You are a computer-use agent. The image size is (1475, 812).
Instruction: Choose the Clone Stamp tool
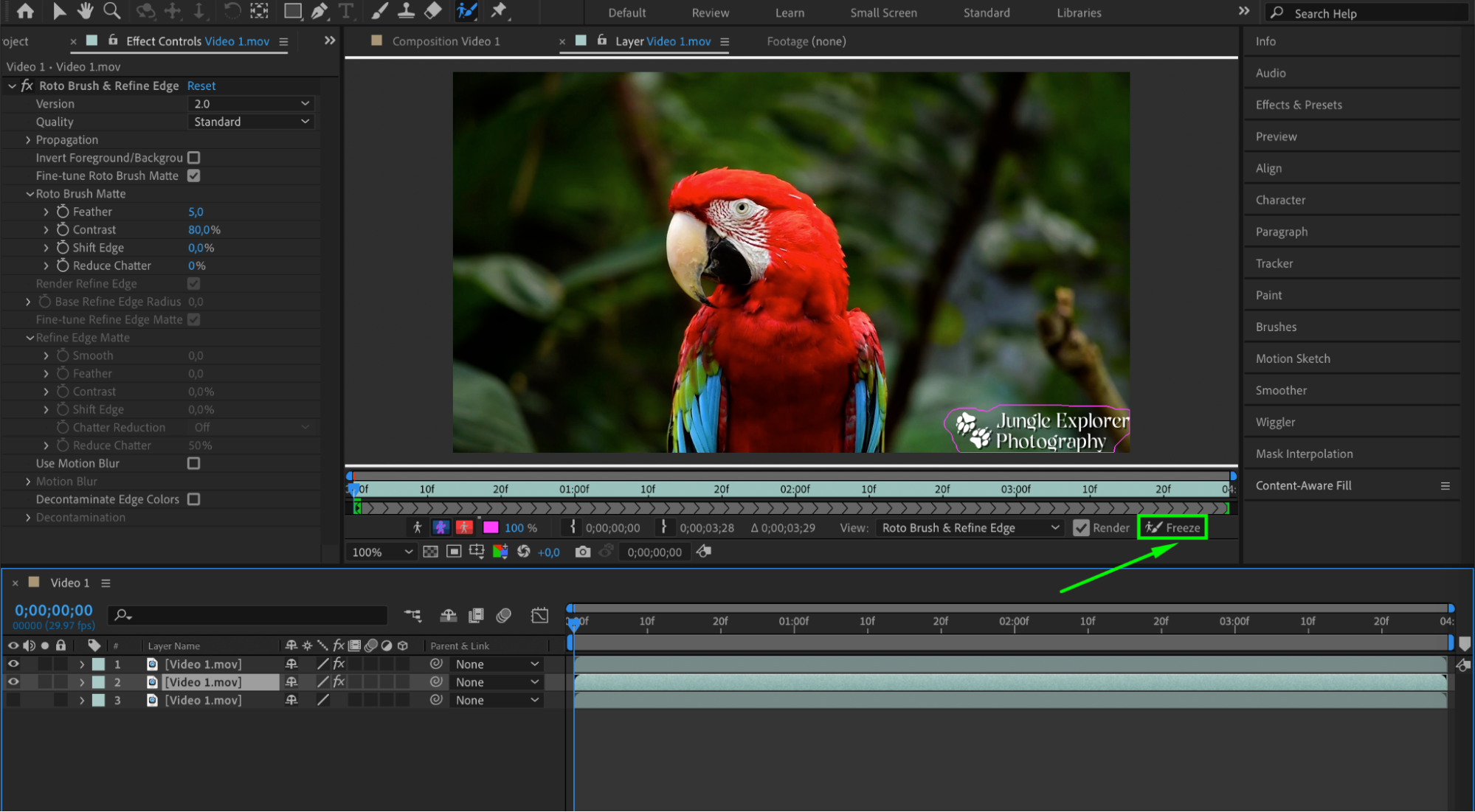tap(406, 11)
